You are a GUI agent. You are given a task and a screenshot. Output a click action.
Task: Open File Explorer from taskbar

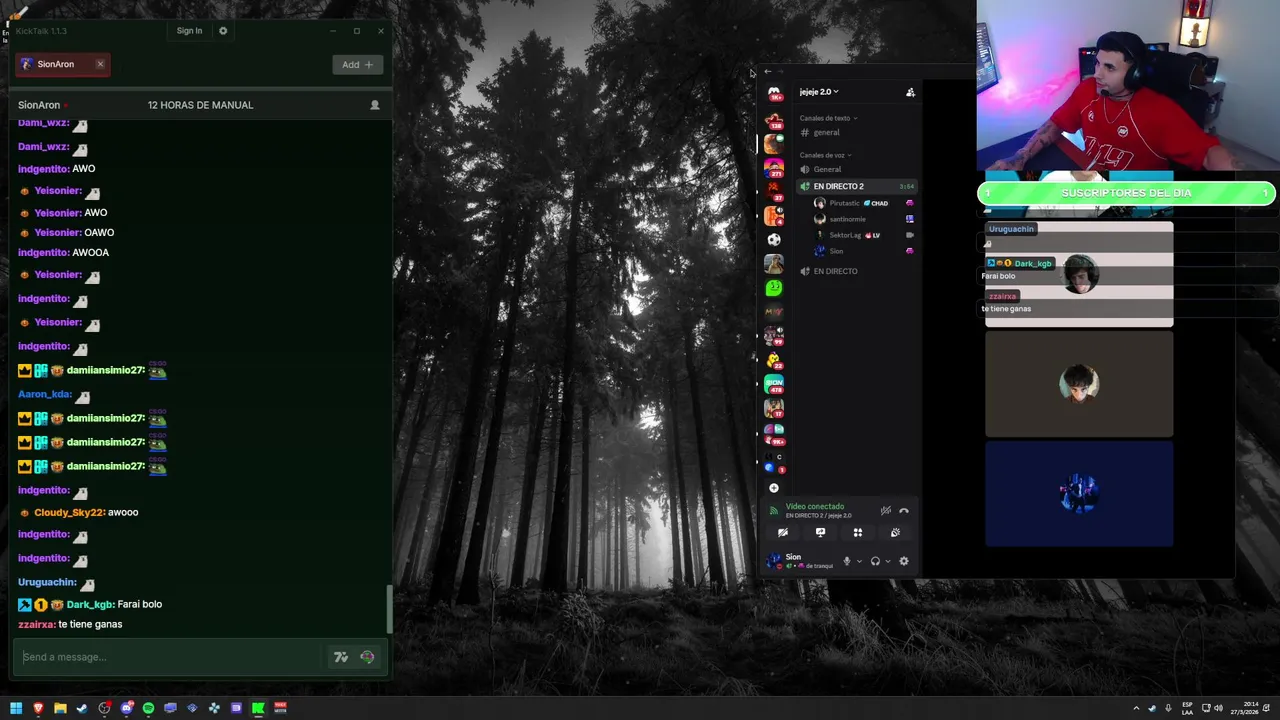click(x=60, y=709)
